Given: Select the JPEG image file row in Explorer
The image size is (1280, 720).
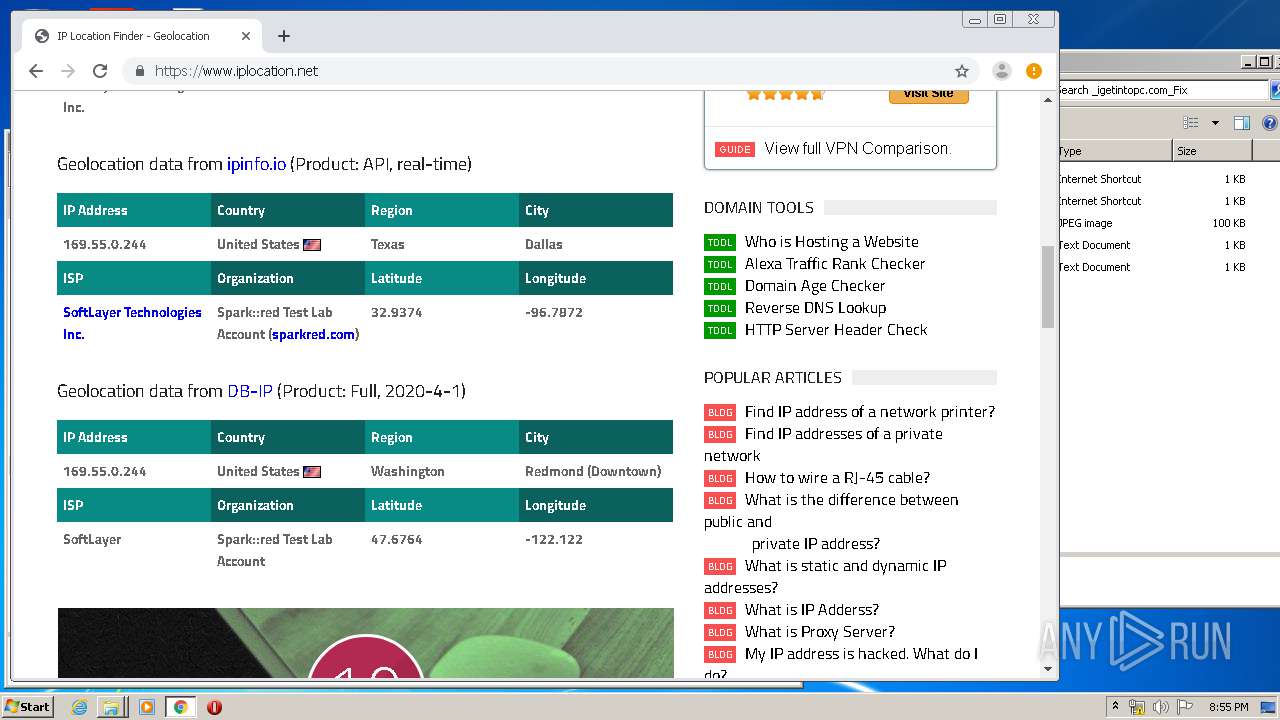Looking at the screenshot, I should point(1154,223).
